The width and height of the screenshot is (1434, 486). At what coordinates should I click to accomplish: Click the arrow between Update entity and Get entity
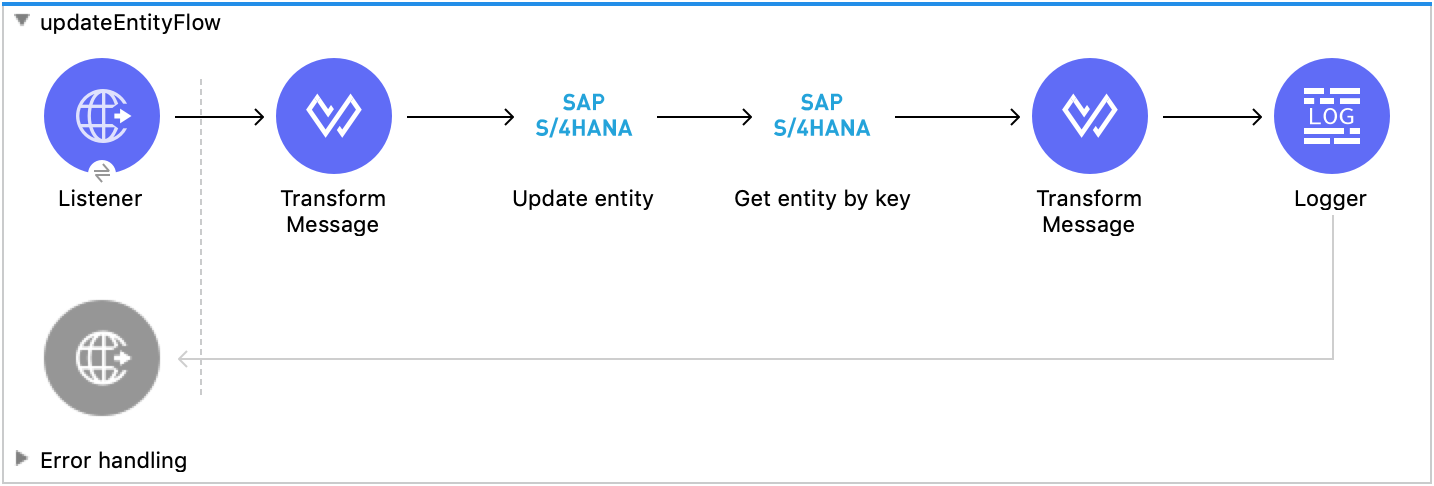pos(704,117)
